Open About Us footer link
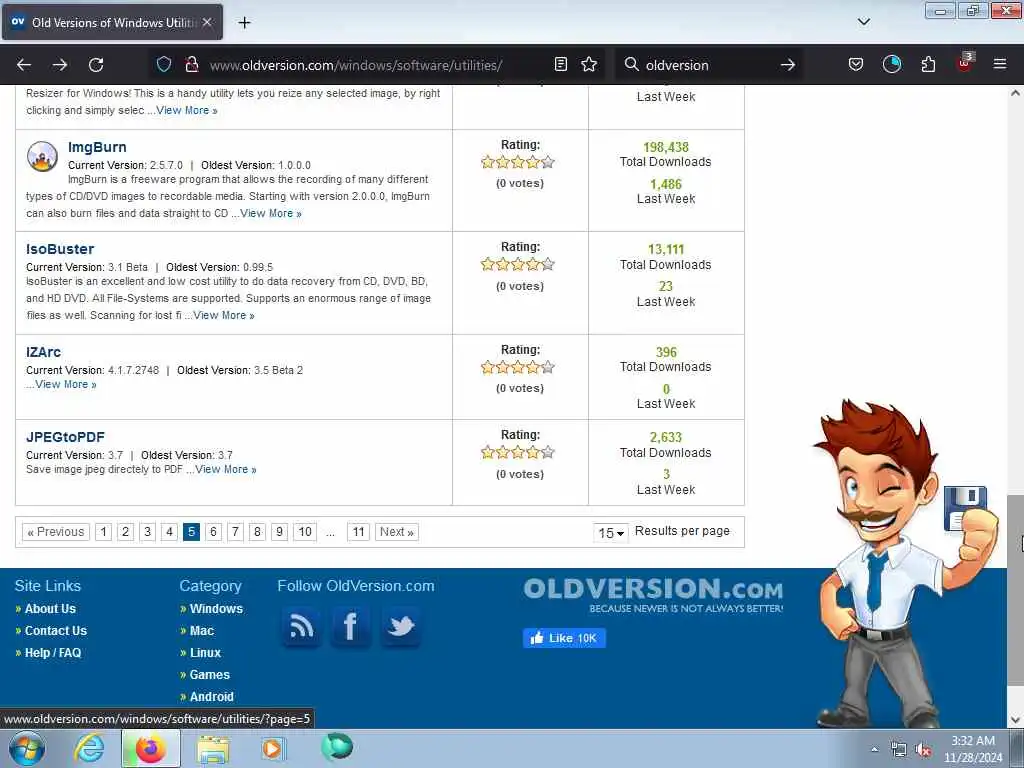 (x=50, y=609)
